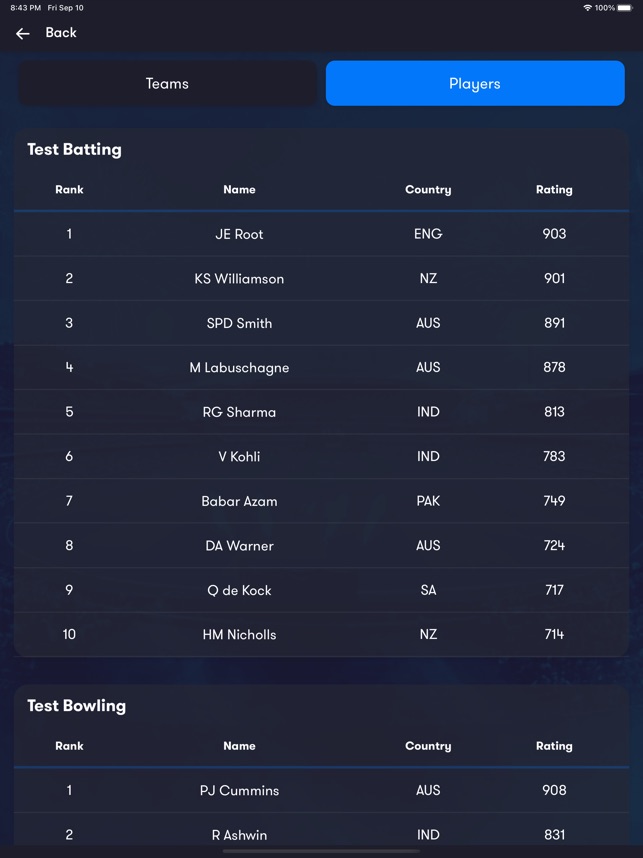
Task: Open HM Nicholls' ranking row
Action: coord(321,634)
